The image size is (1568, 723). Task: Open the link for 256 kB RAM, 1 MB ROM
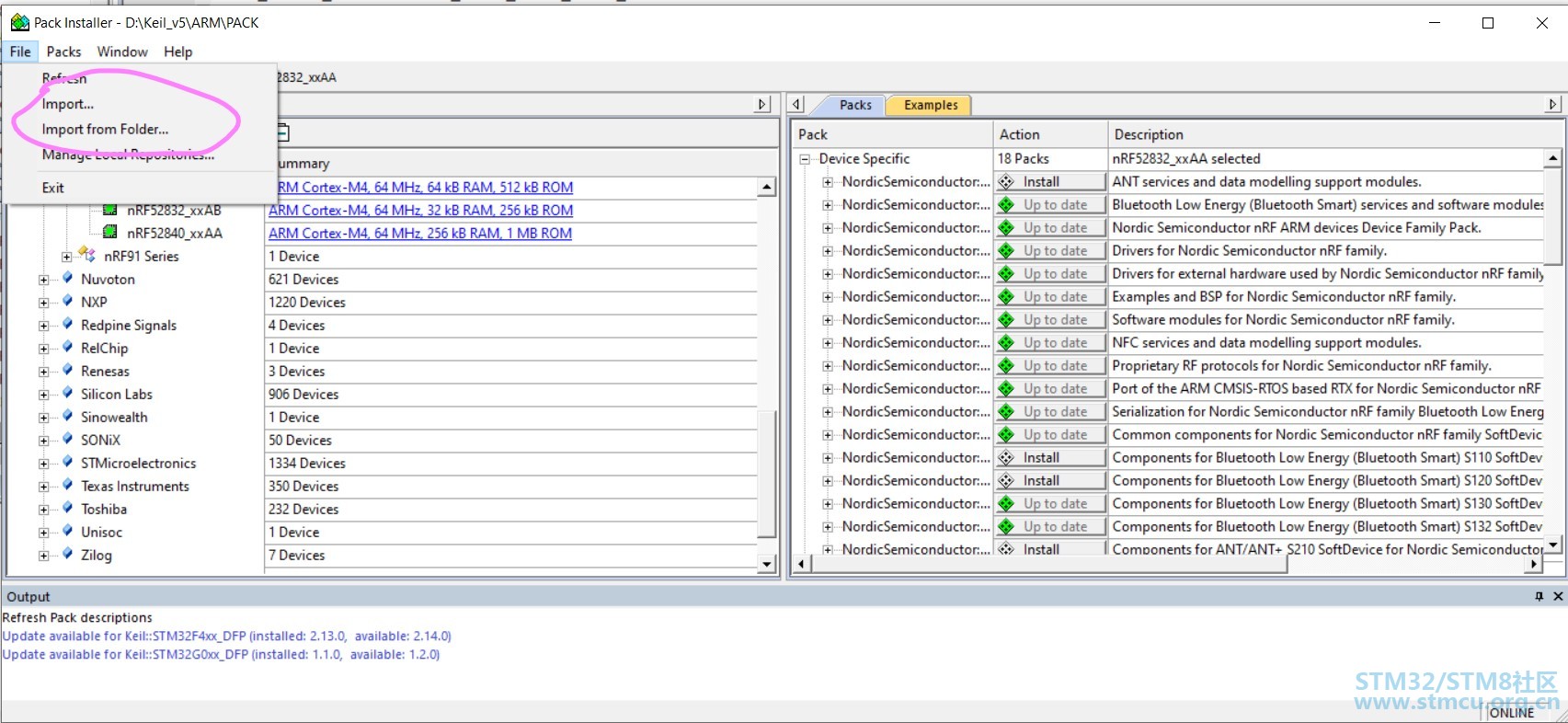[419, 233]
